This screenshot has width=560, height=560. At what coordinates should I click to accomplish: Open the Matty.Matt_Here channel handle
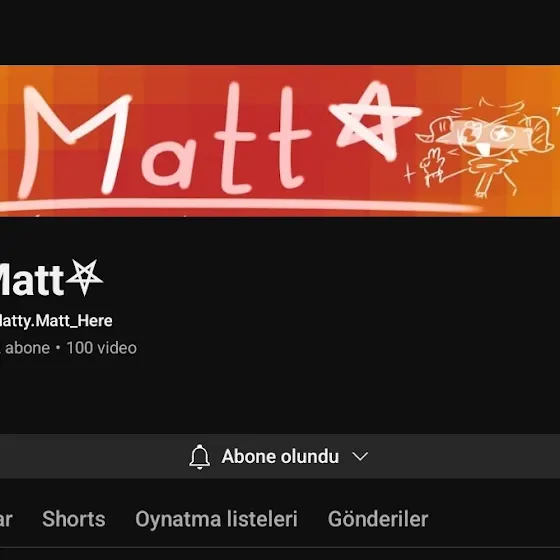pyautogui.click(x=56, y=321)
